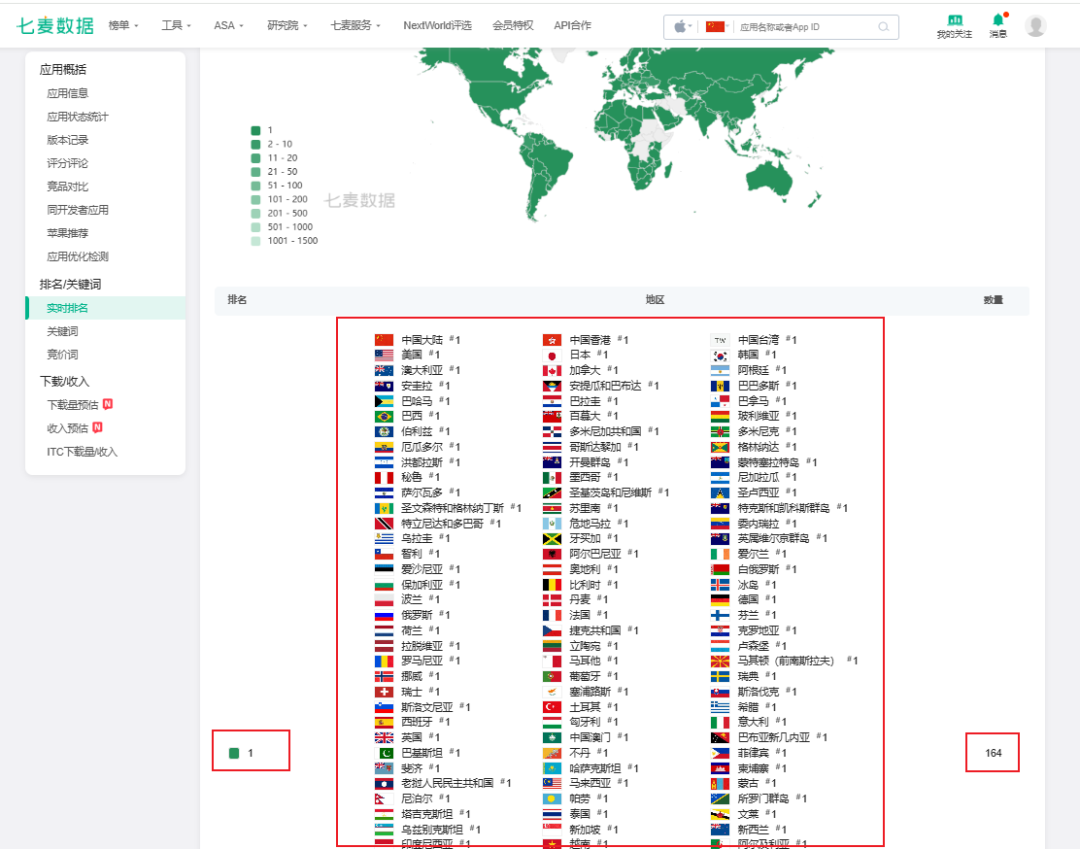Image resolution: width=1080 pixels, height=849 pixels.
Task: Click the search magnifier icon
Action: pyautogui.click(x=883, y=27)
